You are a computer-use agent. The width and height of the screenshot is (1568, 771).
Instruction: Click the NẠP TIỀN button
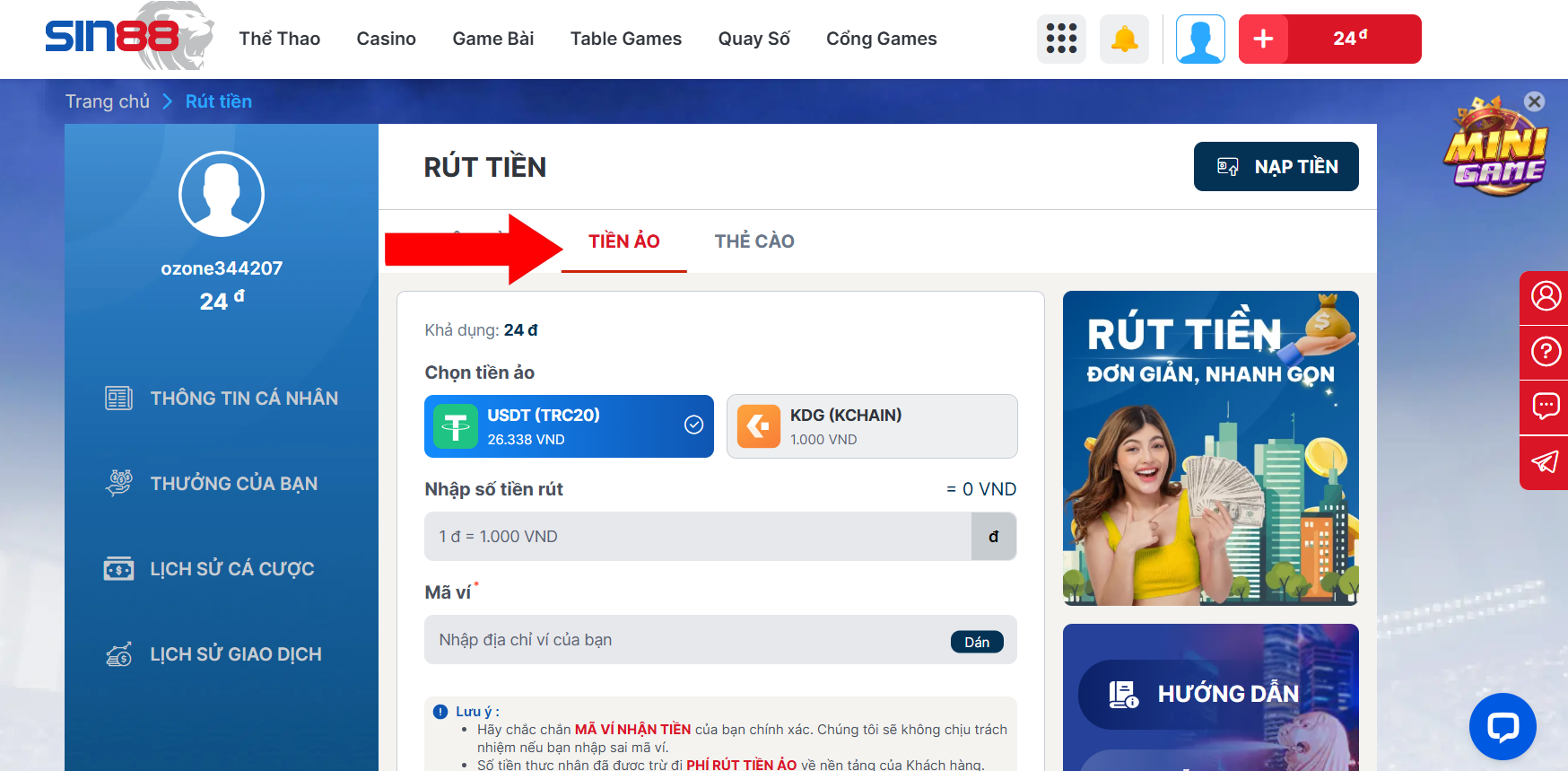[1276, 167]
